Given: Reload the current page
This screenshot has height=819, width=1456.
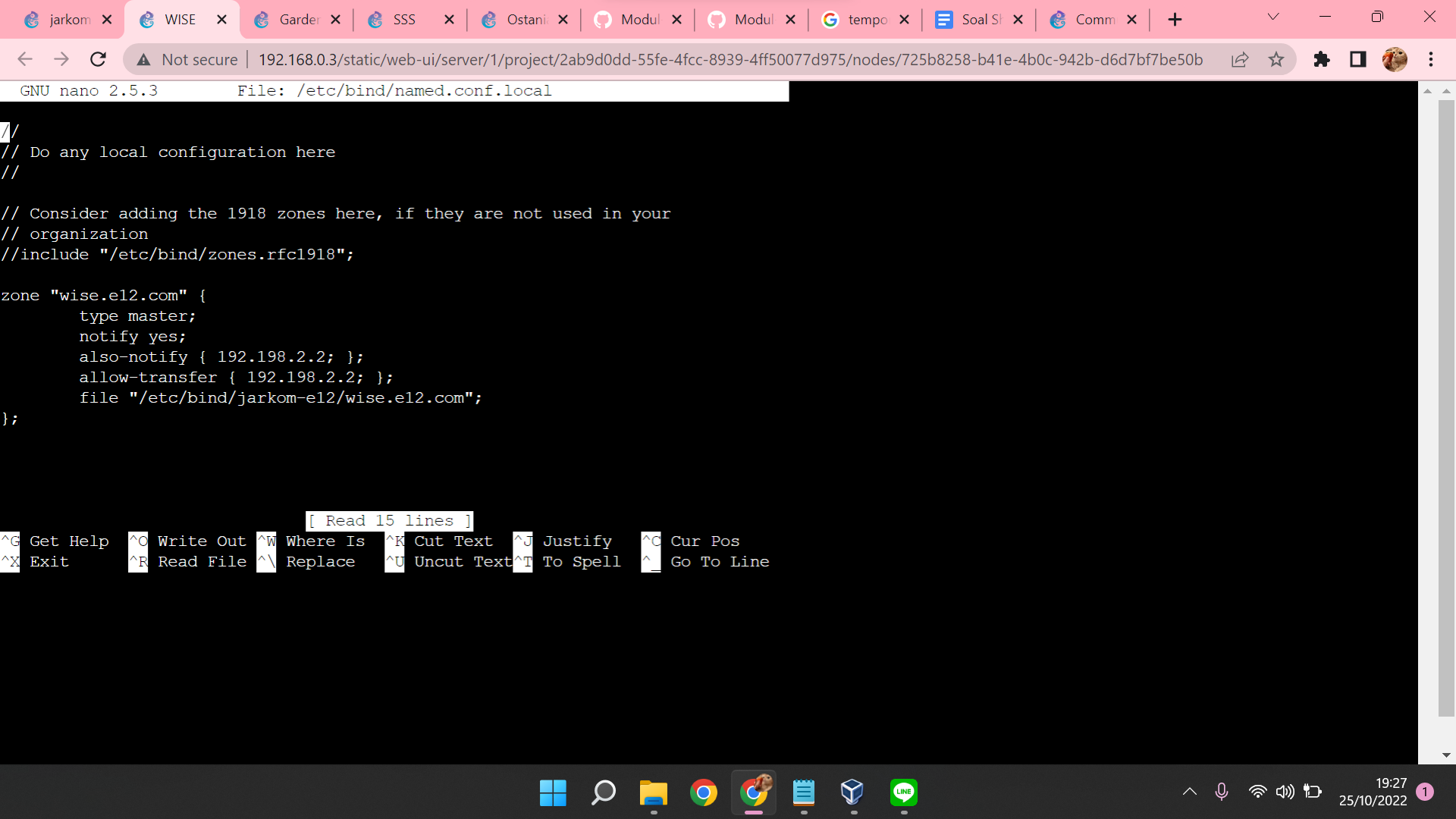Looking at the screenshot, I should tap(98, 59).
